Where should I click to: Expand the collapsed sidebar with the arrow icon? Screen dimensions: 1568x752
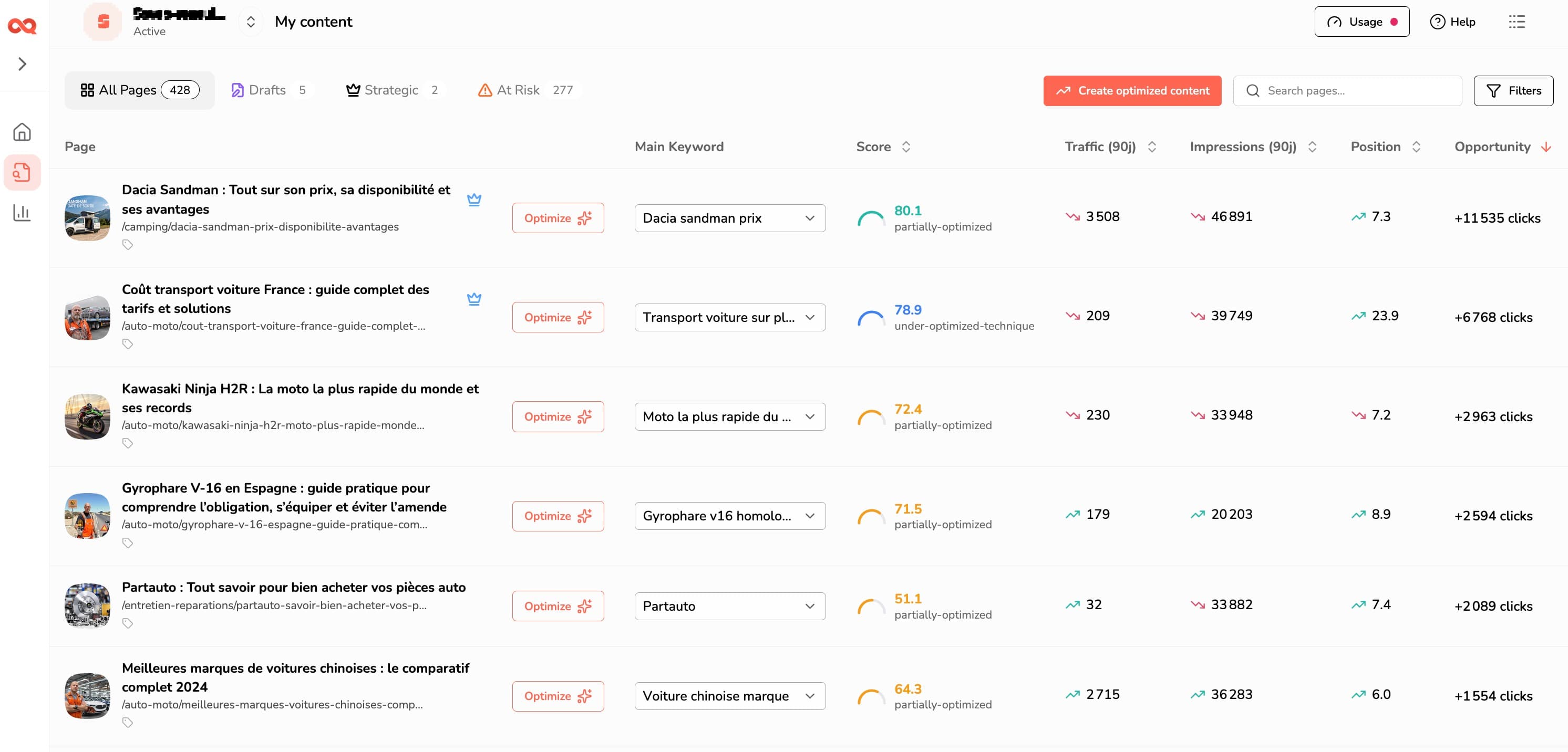point(22,64)
